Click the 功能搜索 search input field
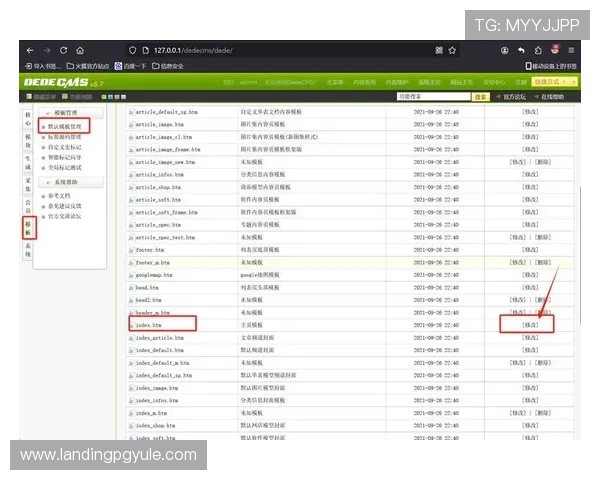Image resolution: width=600 pixels, height=480 pixels. 432,97
